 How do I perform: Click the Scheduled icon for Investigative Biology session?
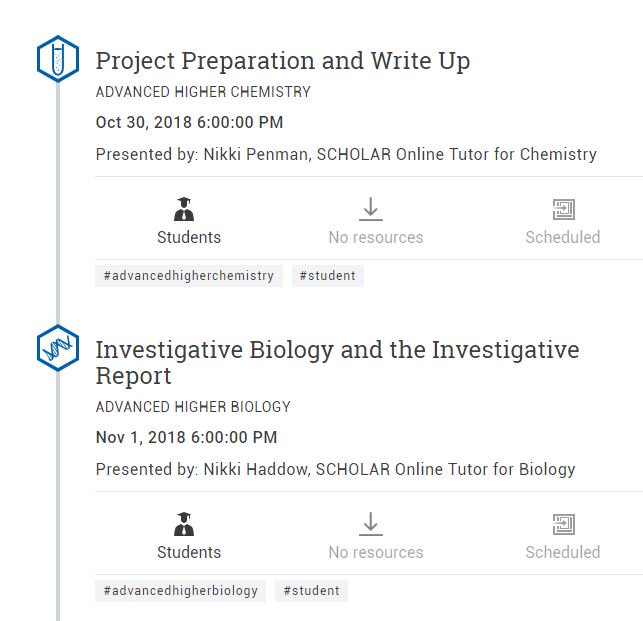coord(564,524)
